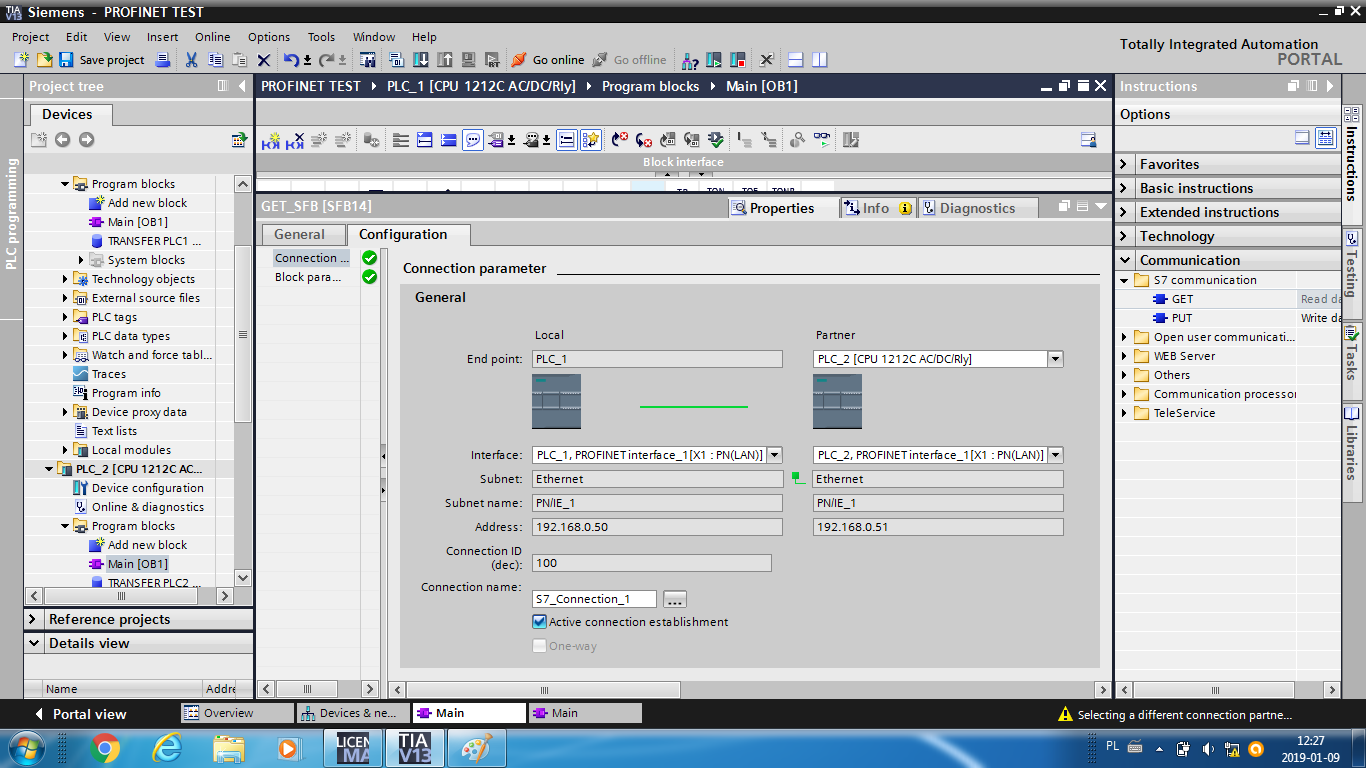Select the GET instruction in S7 communication

pyautogui.click(x=1182, y=299)
